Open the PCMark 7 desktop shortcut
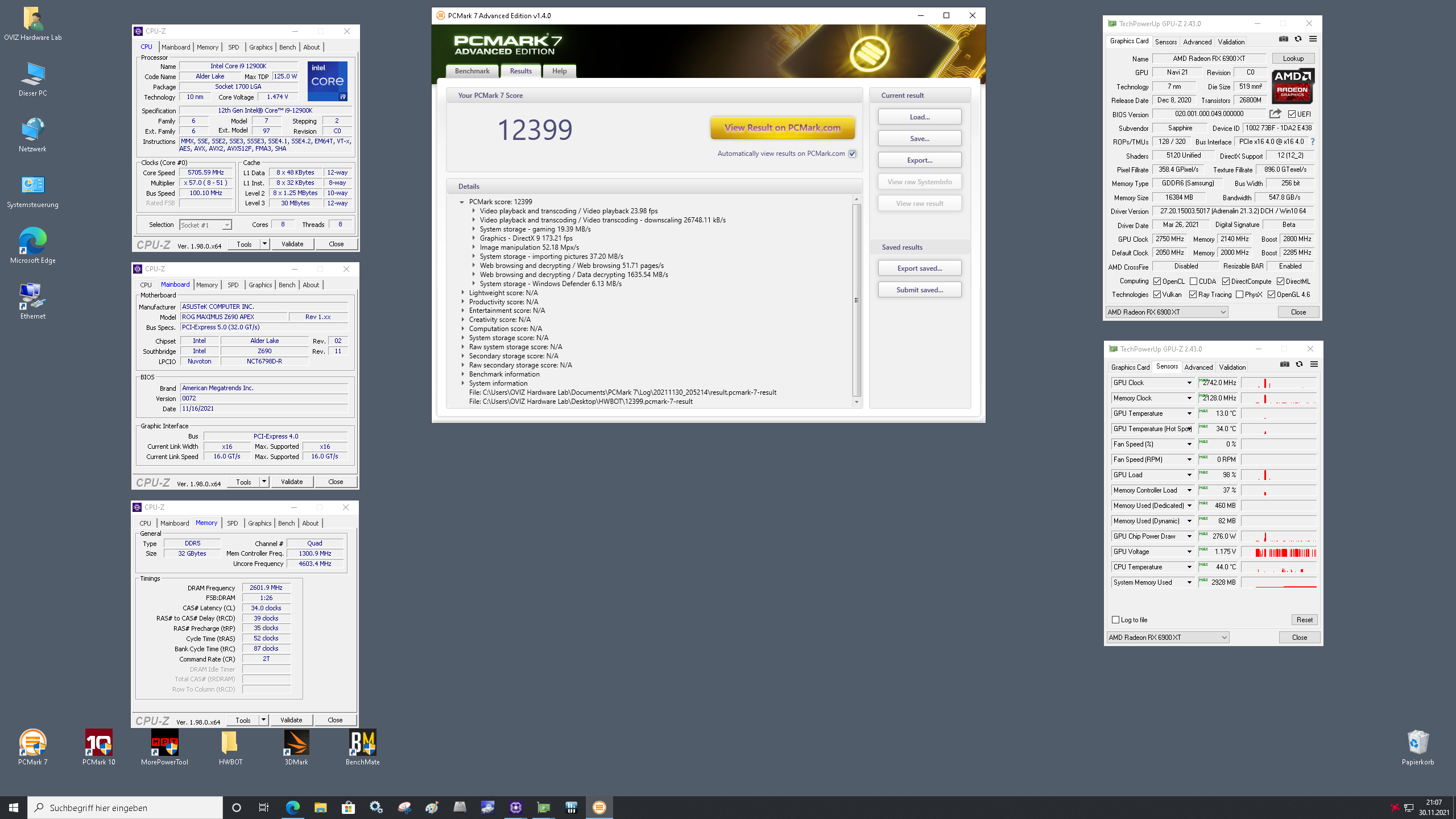 point(33,747)
